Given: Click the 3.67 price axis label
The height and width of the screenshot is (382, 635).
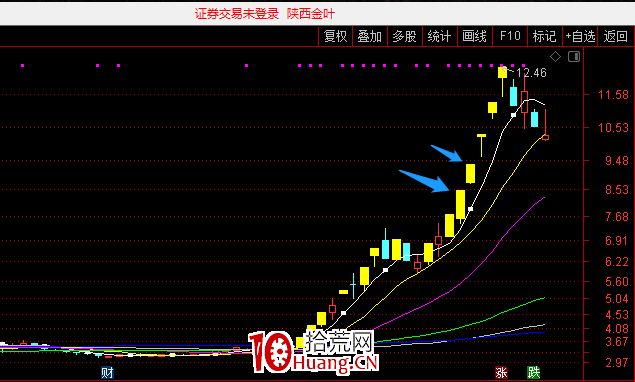Looking at the screenshot, I should point(617,342).
